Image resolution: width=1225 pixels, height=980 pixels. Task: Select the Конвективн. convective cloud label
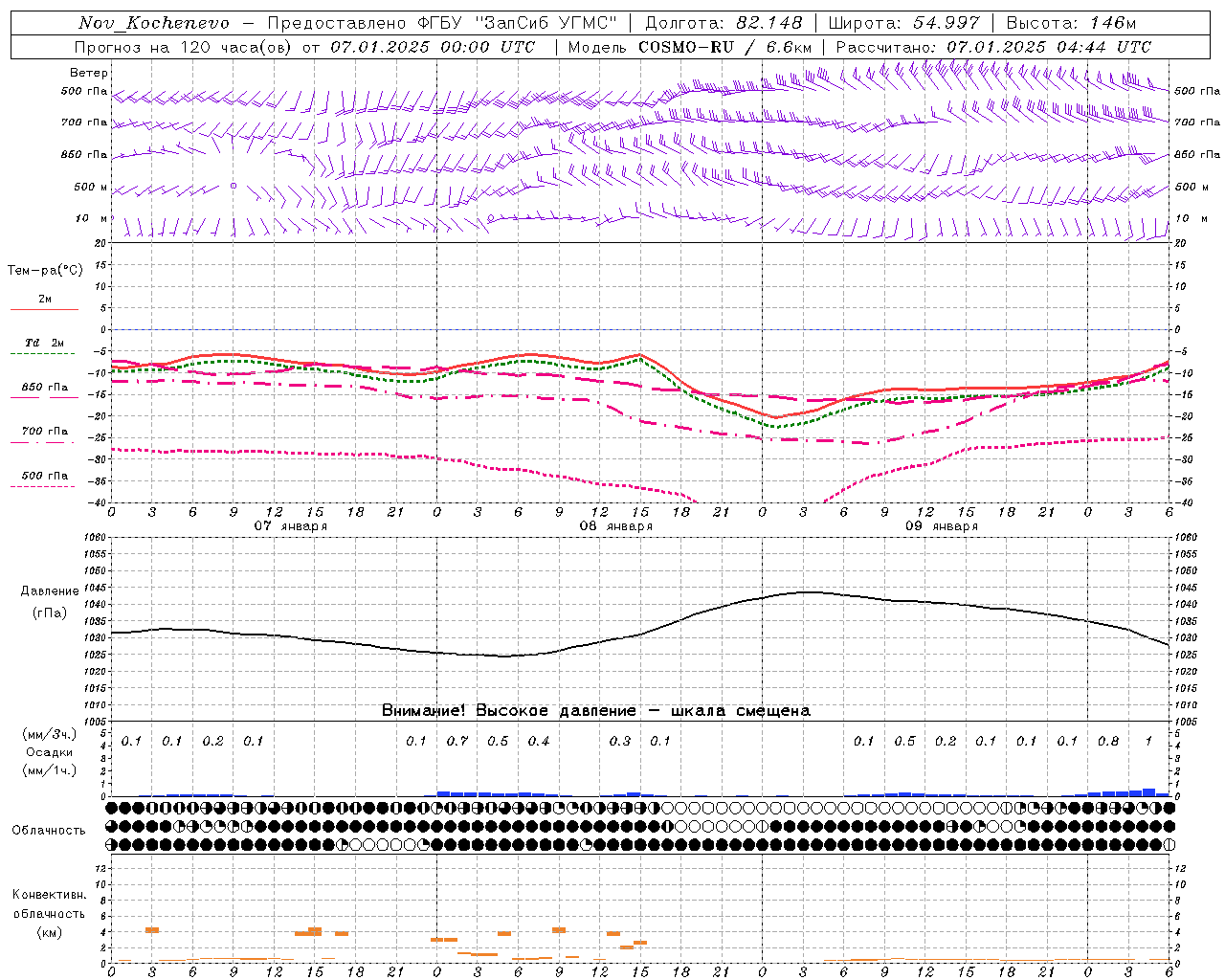click(x=49, y=895)
